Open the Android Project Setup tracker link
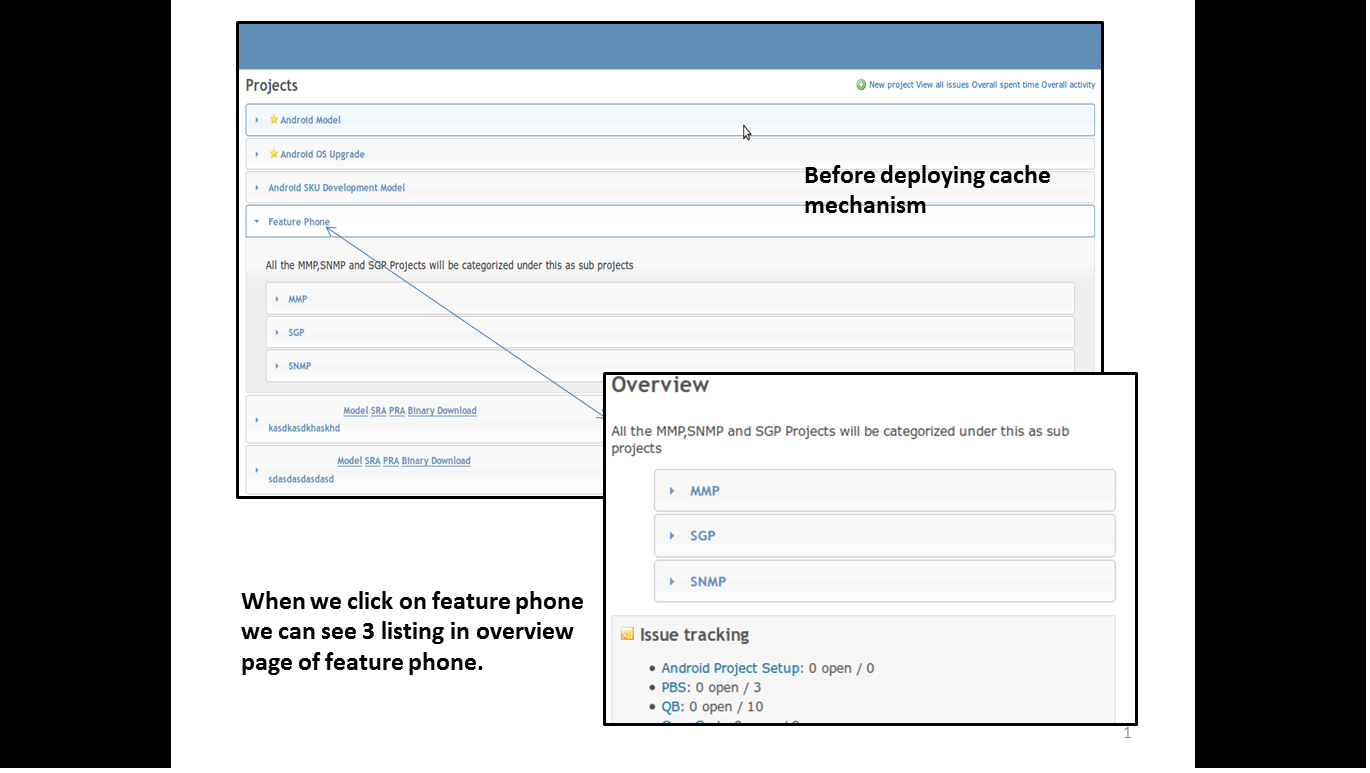Screen dimensions: 1370x773 (732, 668)
